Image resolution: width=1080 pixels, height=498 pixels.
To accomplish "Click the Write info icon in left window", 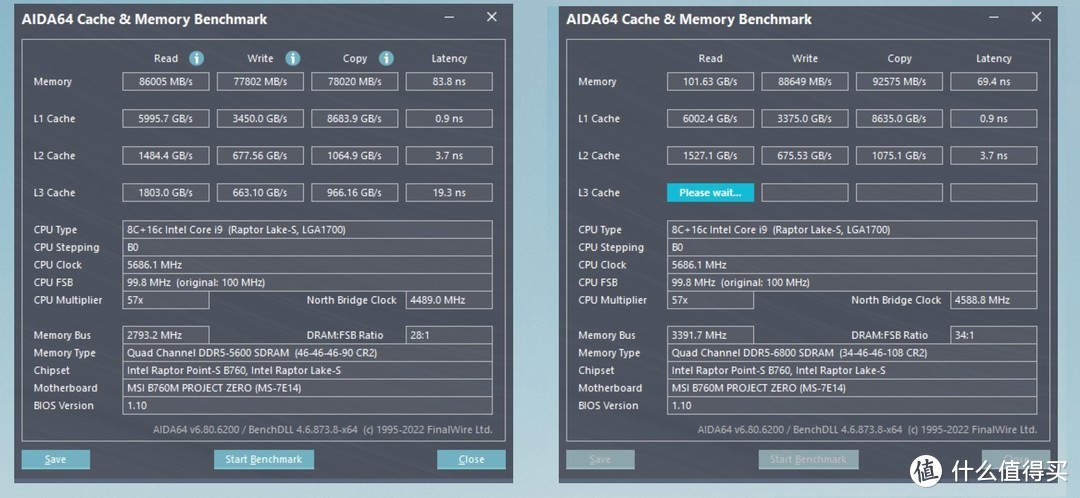I will point(293,59).
